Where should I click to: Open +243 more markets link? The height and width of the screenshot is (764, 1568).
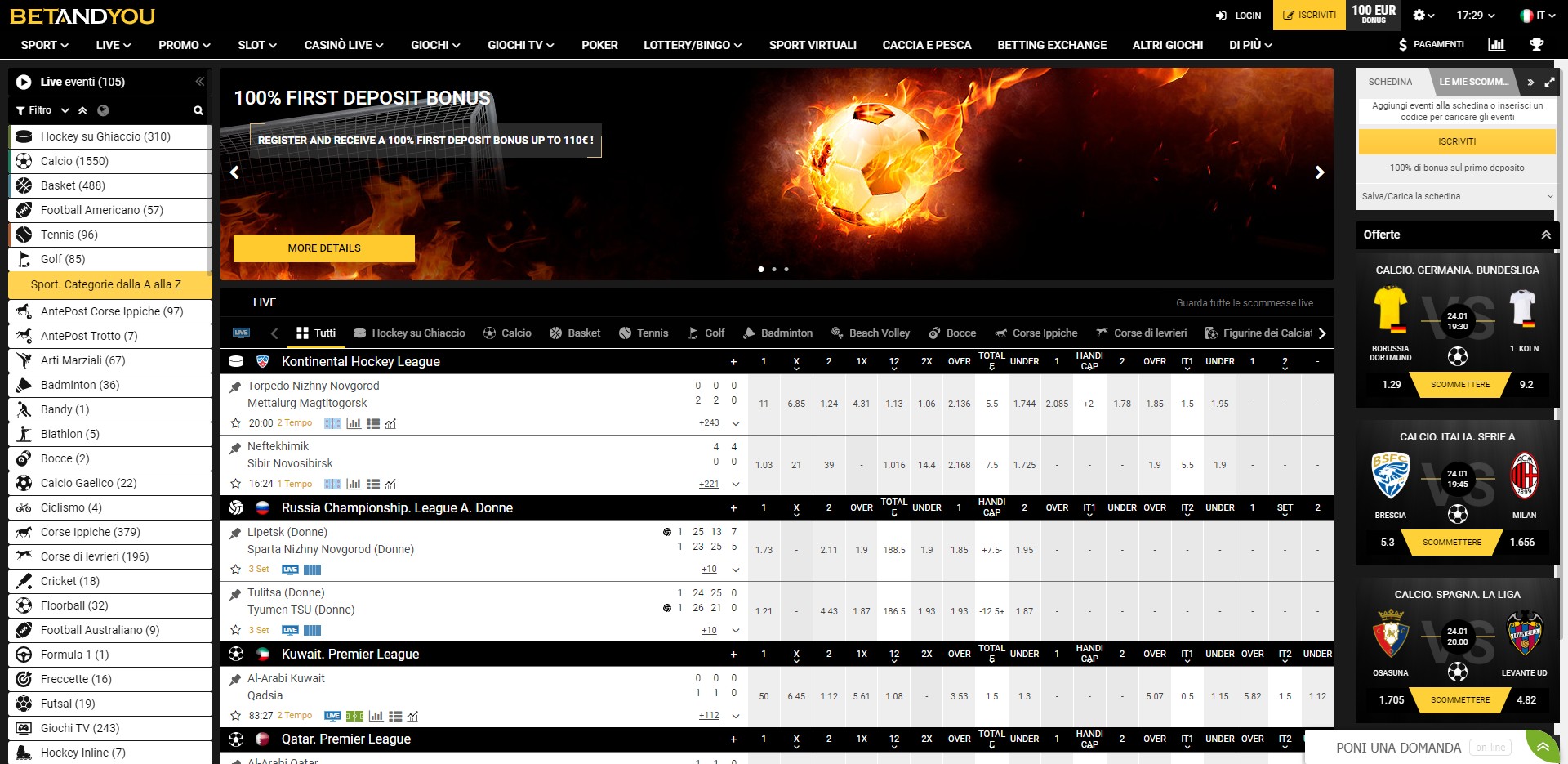(709, 423)
